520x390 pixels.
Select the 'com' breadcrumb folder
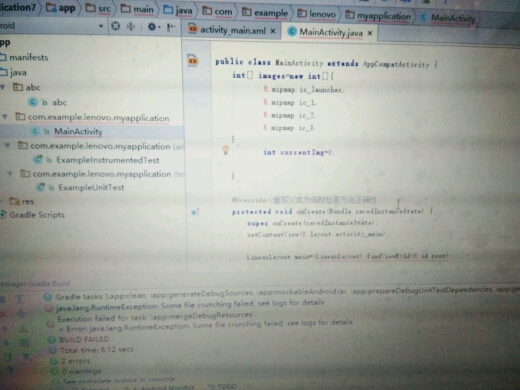tap(217, 11)
